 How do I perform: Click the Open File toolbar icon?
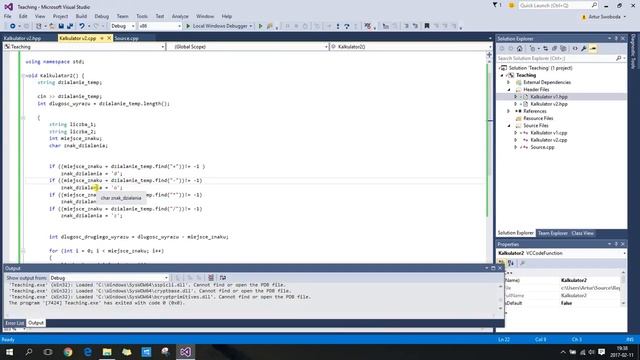pyautogui.click(x=52, y=26)
